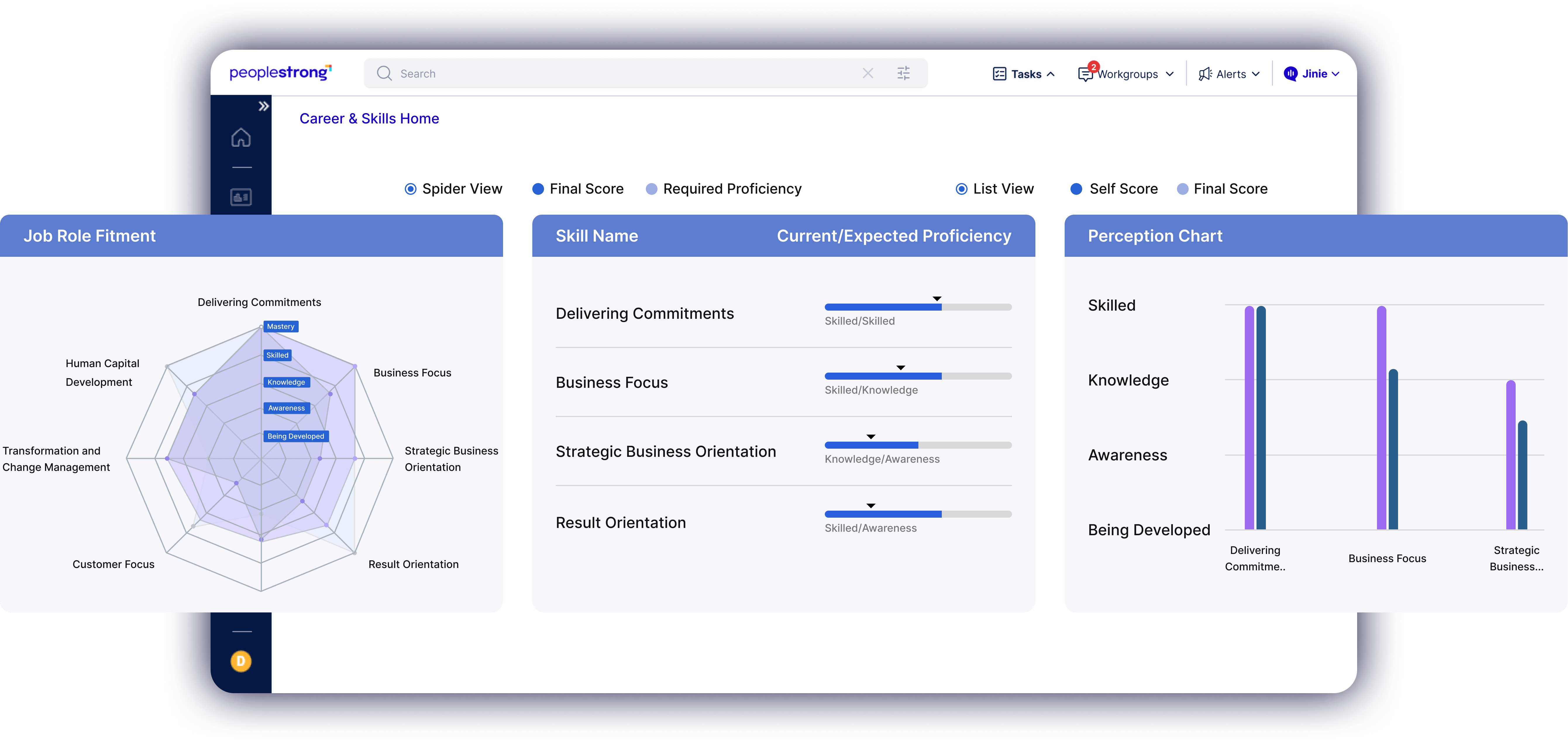Click the search magnifier icon
Screen dimensions: 1568x742
pos(384,74)
